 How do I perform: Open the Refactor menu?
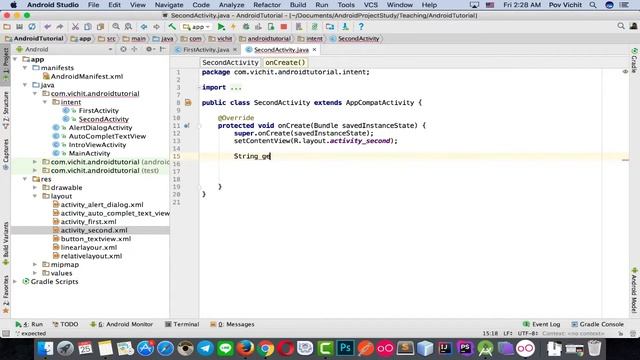click(x=267, y=5)
